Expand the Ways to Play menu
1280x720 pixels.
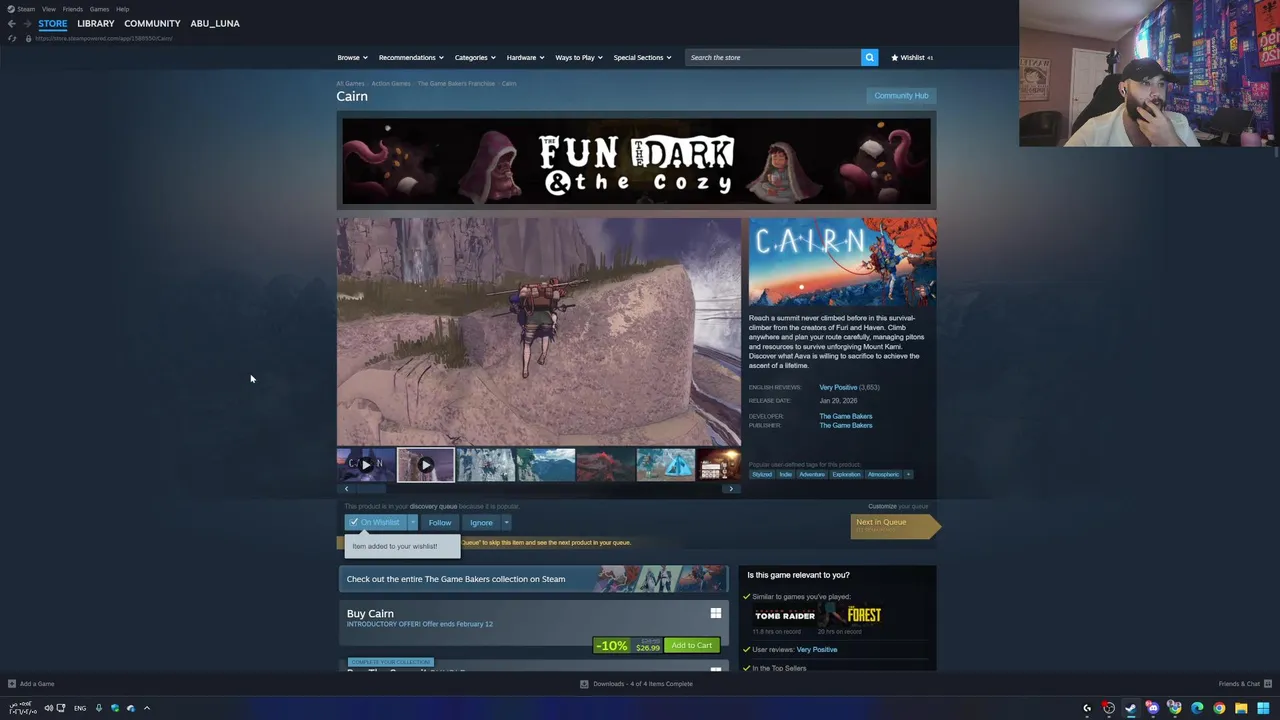click(579, 57)
